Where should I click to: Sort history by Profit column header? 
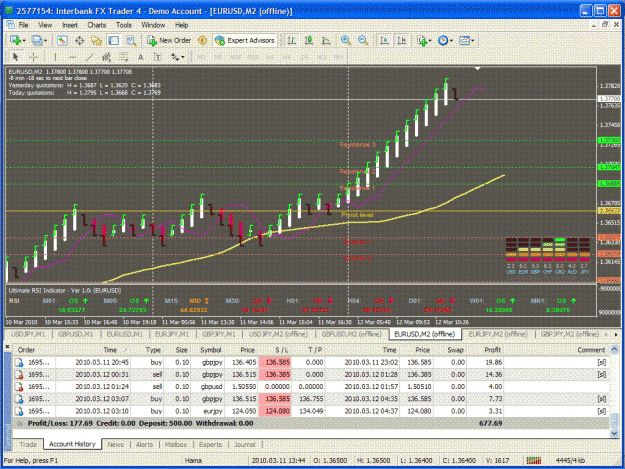(x=493, y=350)
